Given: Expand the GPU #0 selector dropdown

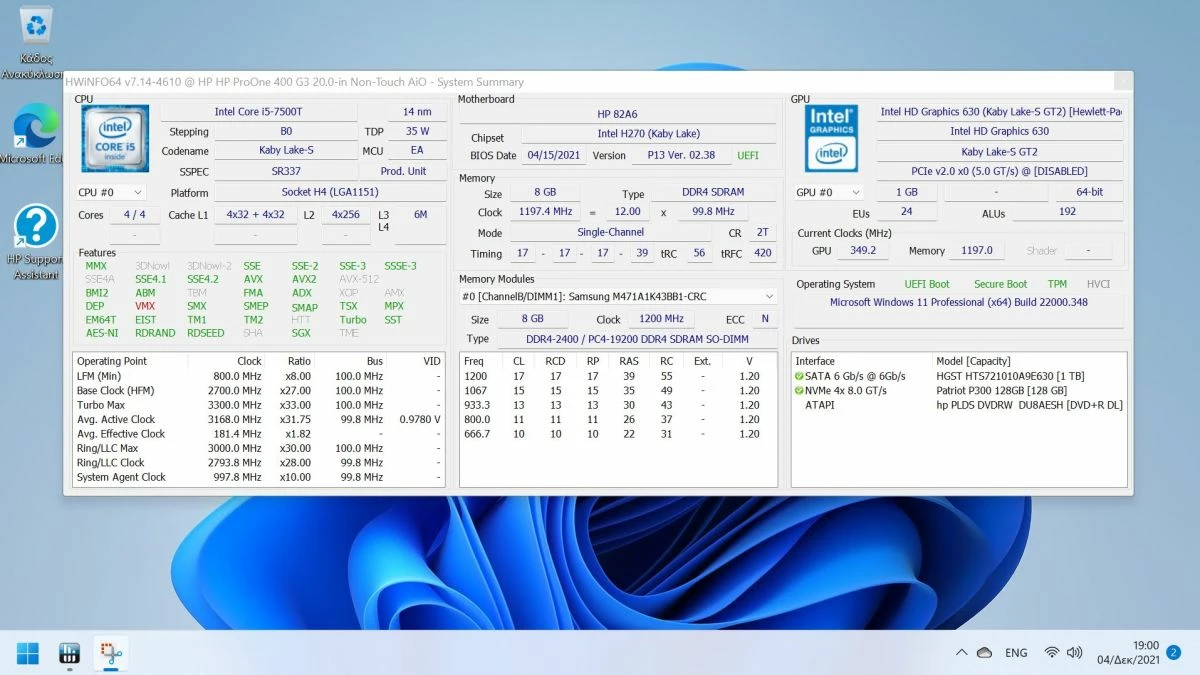Looking at the screenshot, I should click(828, 192).
